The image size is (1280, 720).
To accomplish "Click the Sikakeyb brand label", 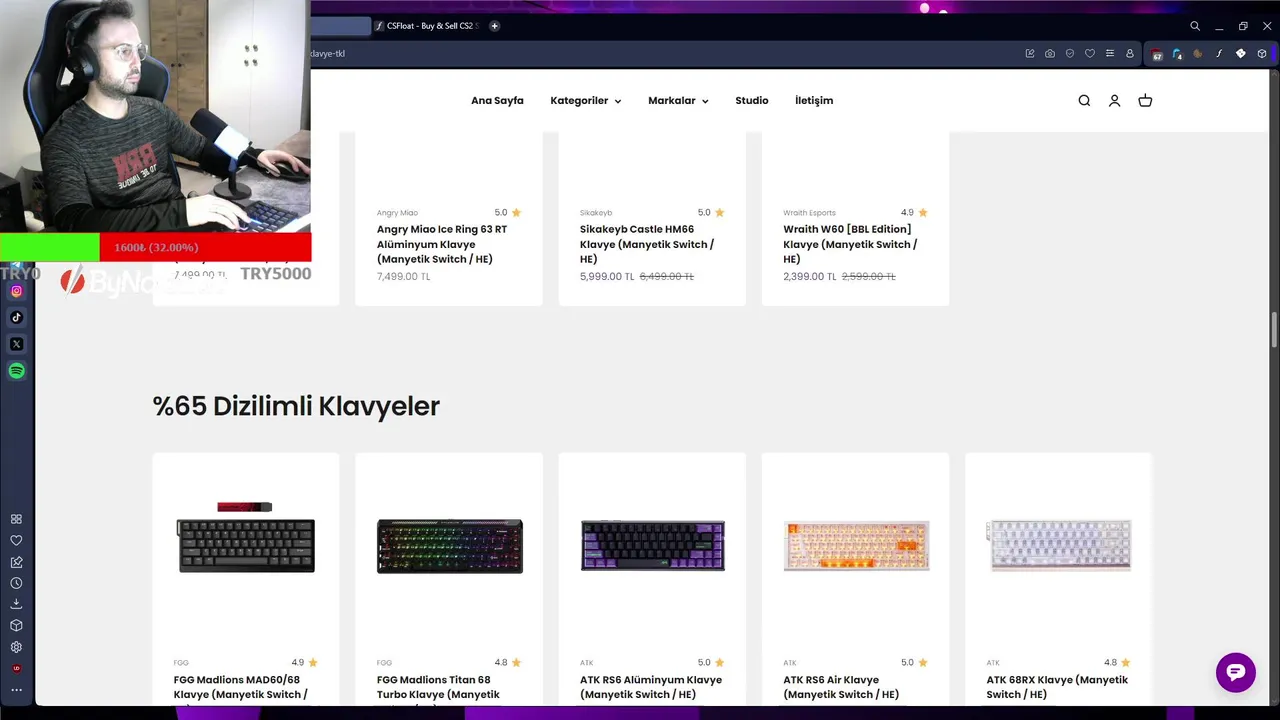I will point(596,213).
